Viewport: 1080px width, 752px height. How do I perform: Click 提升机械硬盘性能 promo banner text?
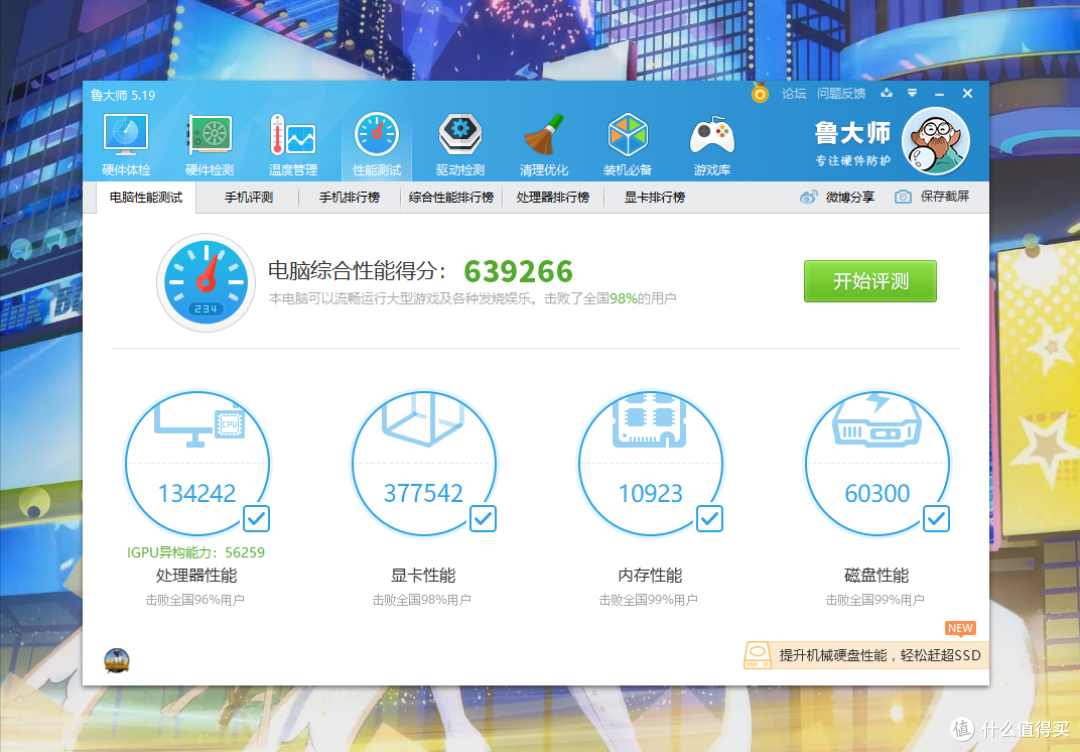880,655
